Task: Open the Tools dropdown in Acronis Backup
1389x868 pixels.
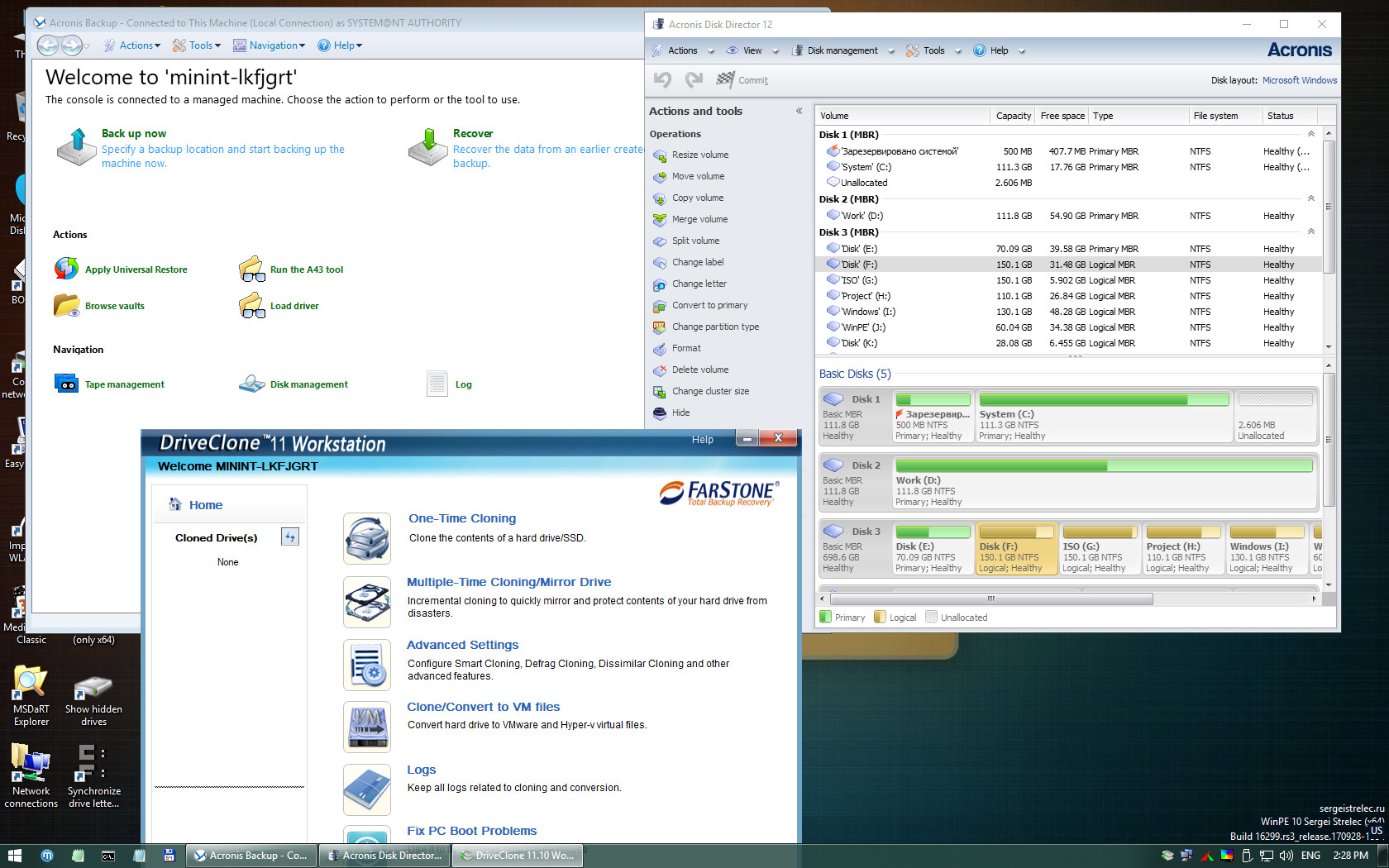Action: click(x=197, y=45)
